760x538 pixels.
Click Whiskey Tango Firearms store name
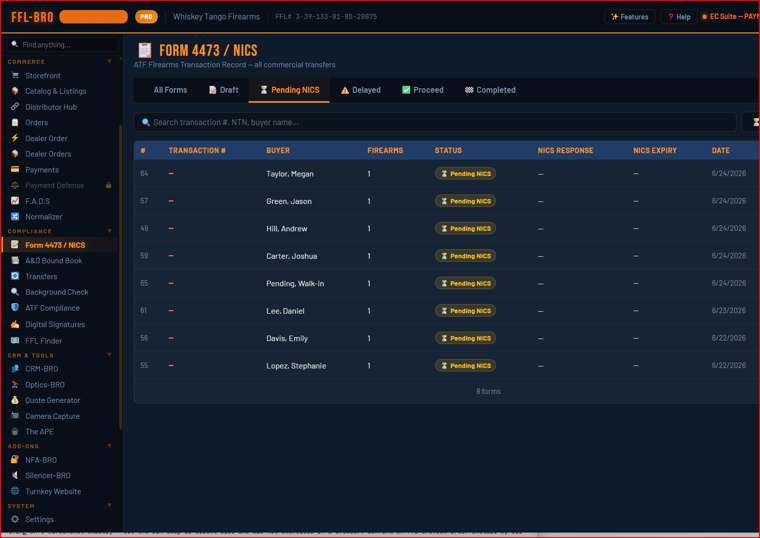click(216, 16)
